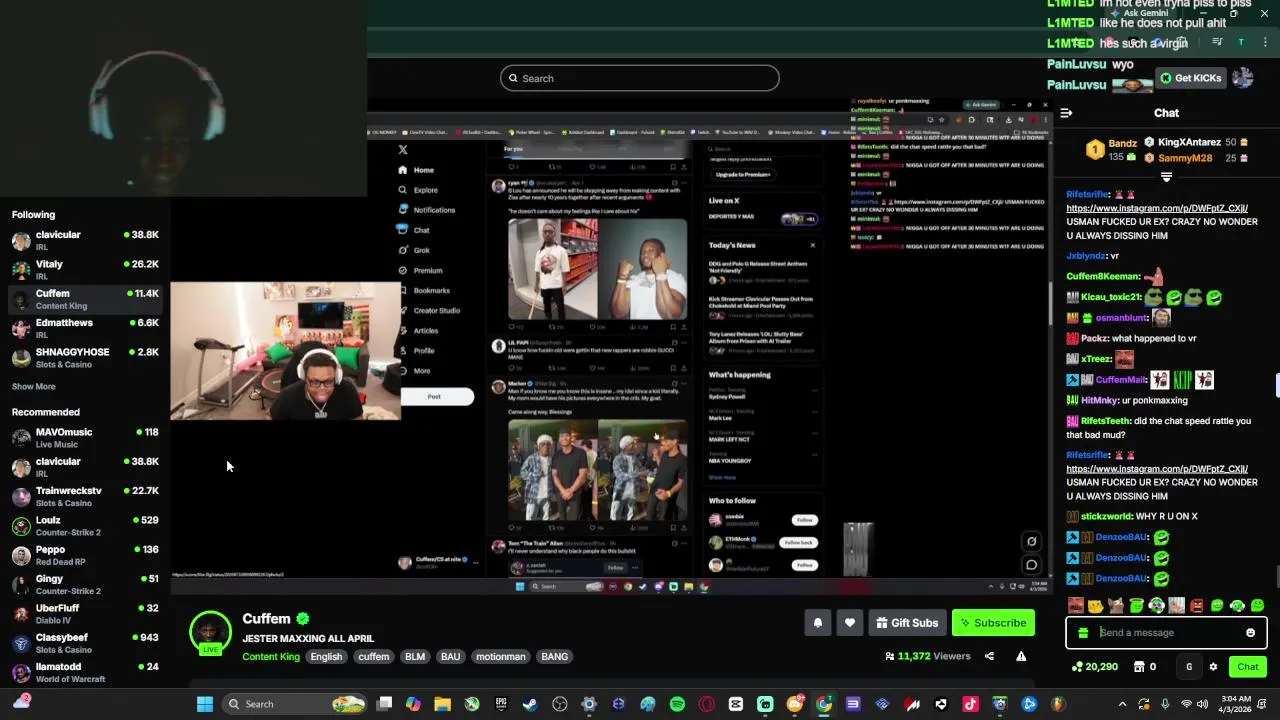Viewport: 1280px width, 720px height.
Task: Click the gift icon in the message box
Action: [1083, 632]
